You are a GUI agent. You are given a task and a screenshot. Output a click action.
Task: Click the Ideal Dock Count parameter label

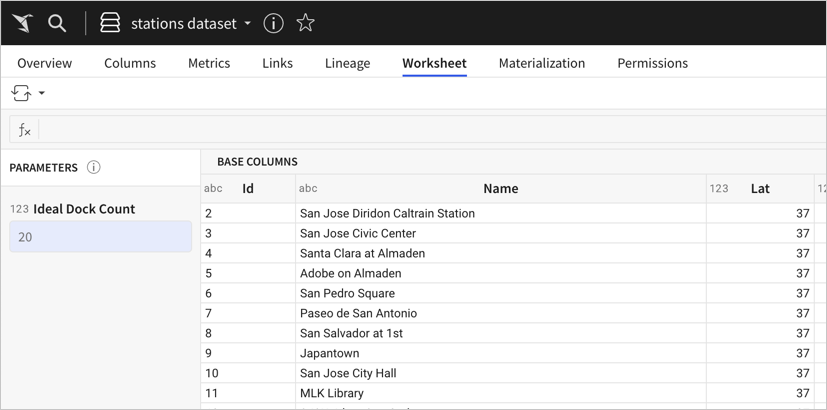coord(84,209)
